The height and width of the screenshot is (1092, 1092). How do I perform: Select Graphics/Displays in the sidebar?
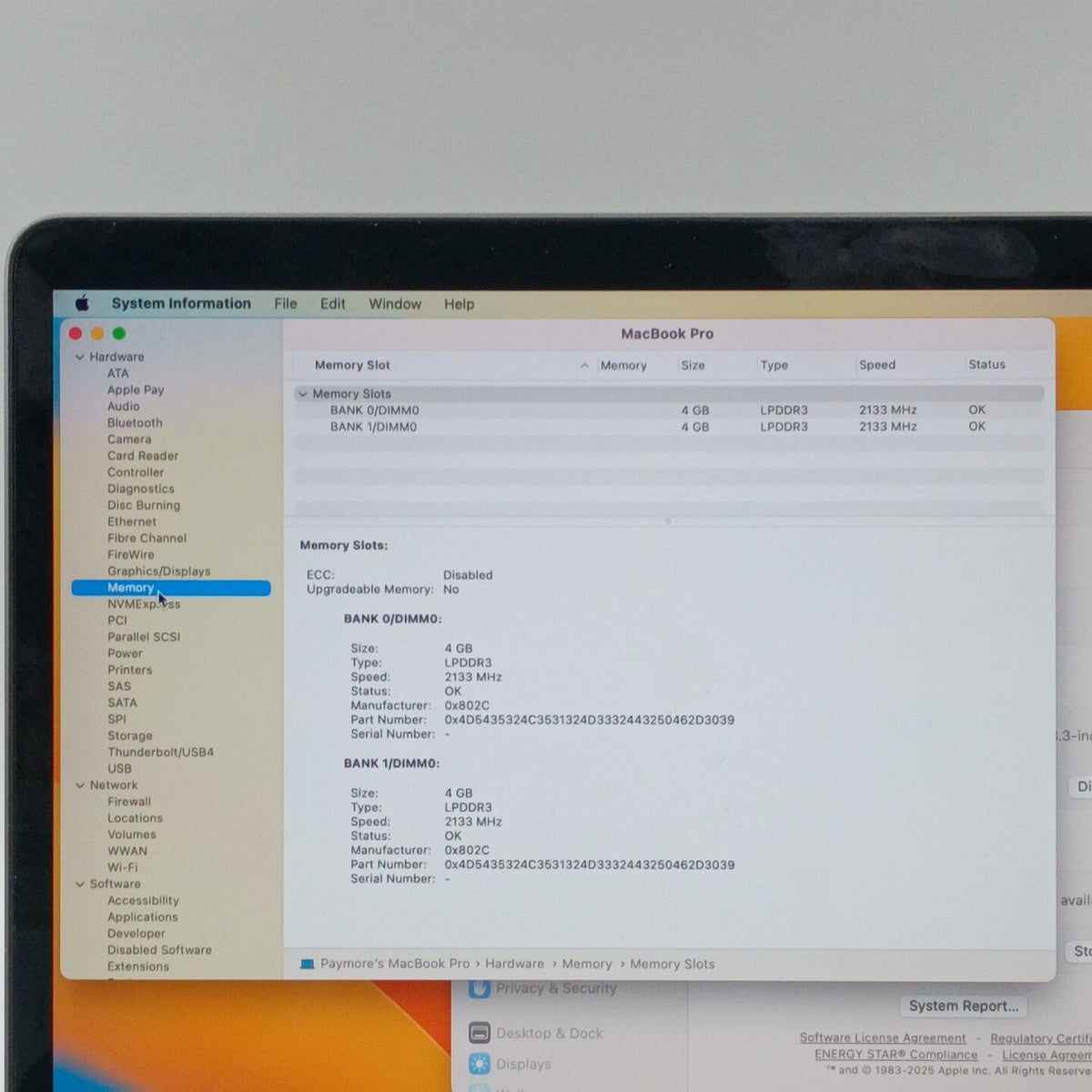(159, 571)
